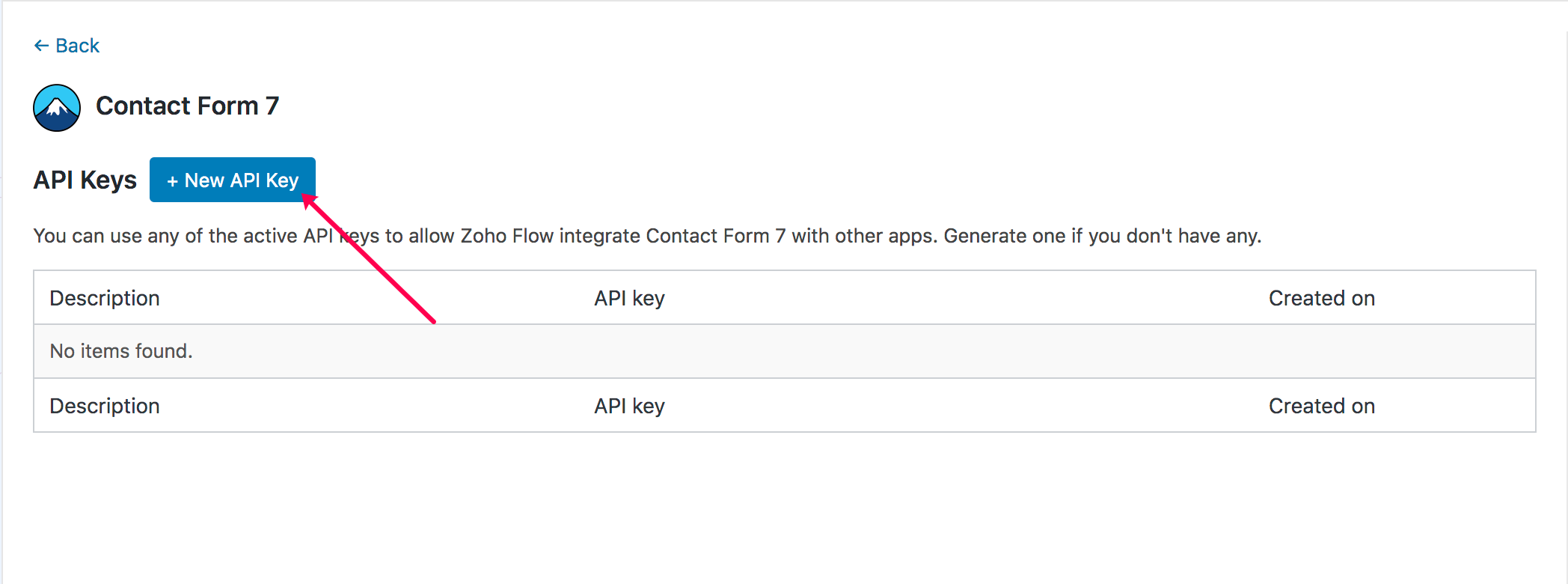Viewport: 1568px width, 584px height.
Task: Click the top API key column header
Action: click(629, 298)
